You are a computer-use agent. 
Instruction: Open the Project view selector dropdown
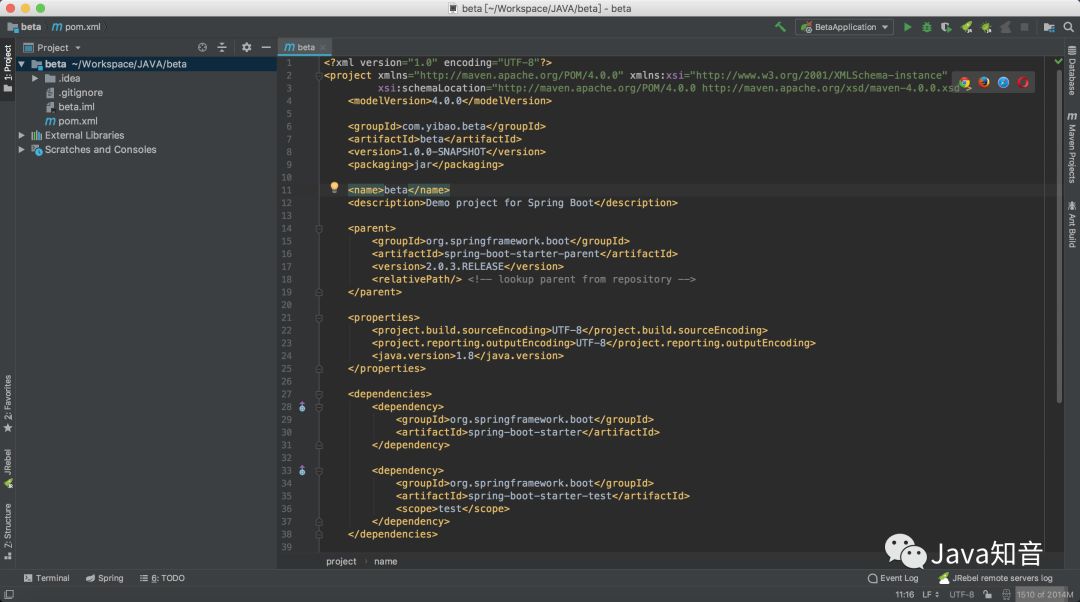coord(52,48)
